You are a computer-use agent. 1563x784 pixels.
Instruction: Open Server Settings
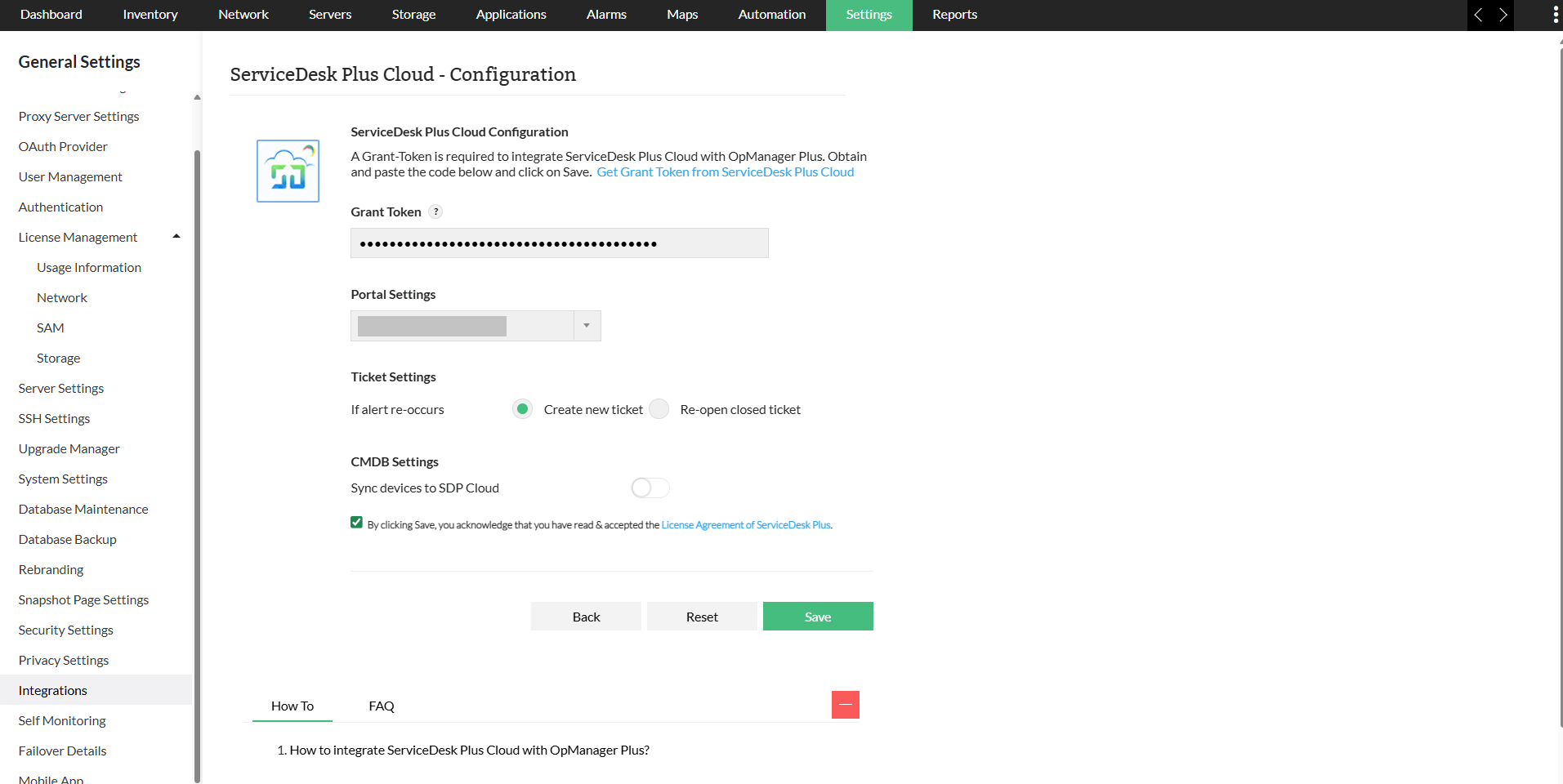coord(61,388)
